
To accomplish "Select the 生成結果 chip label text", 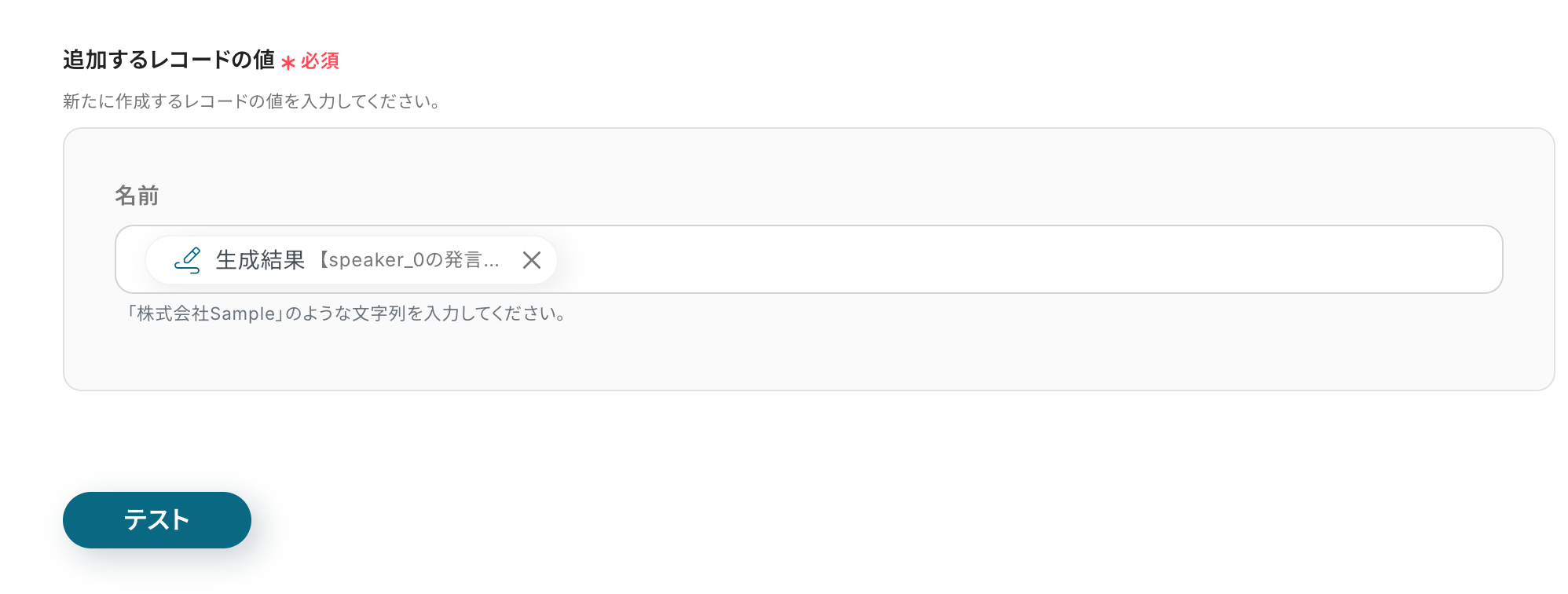I will tap(260, 260).
